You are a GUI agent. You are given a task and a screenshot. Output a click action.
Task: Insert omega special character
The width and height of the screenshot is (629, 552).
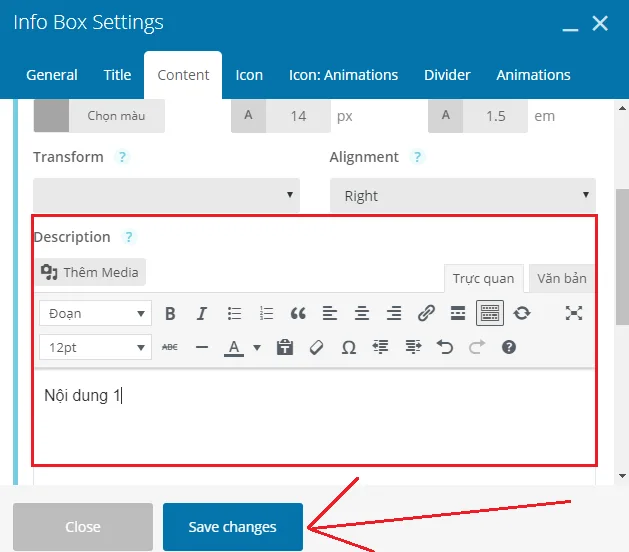click(349, 347)
